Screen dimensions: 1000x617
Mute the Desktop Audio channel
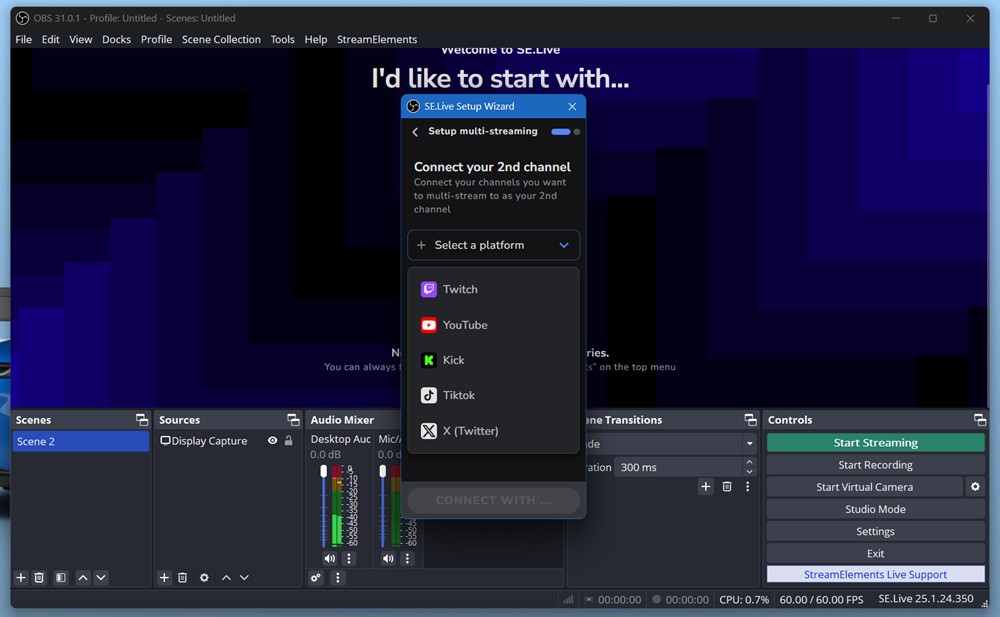[x=330, y=558]
